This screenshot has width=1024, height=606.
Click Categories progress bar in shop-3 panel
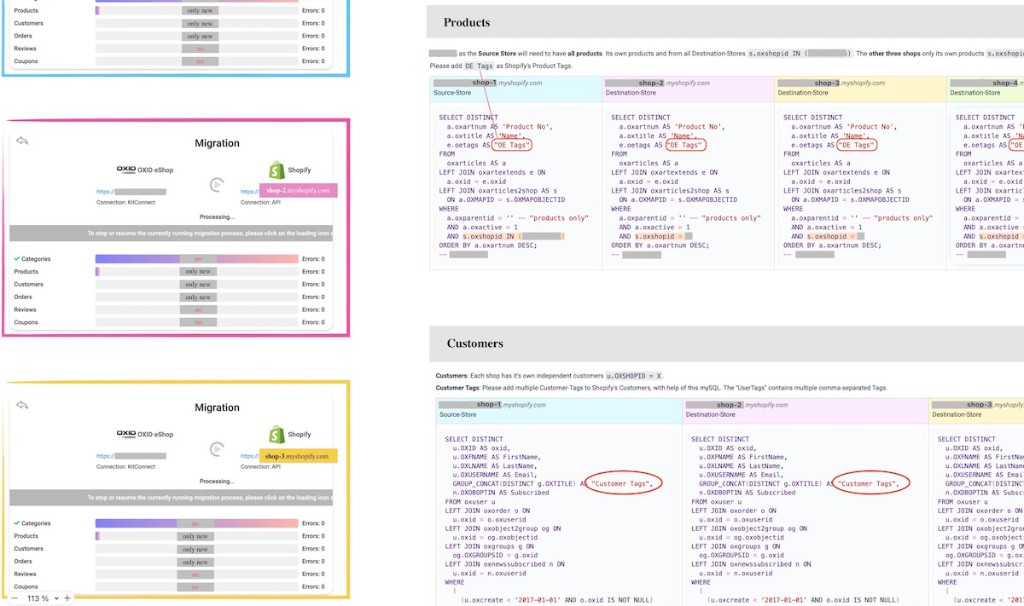197,524
